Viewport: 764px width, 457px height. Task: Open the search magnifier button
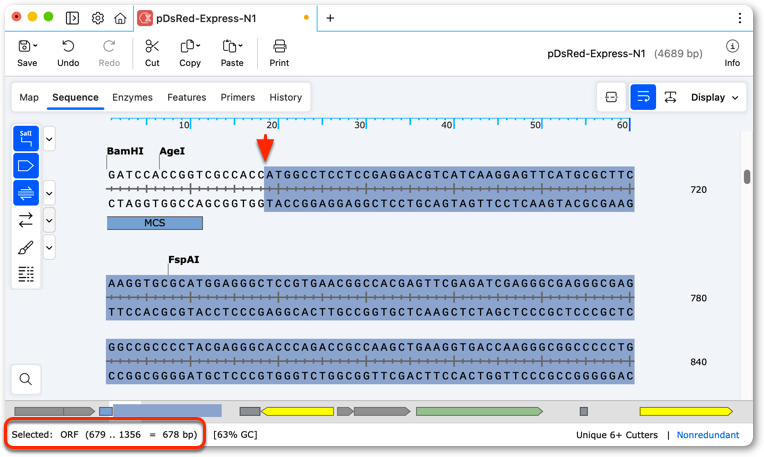pos(26,379)
